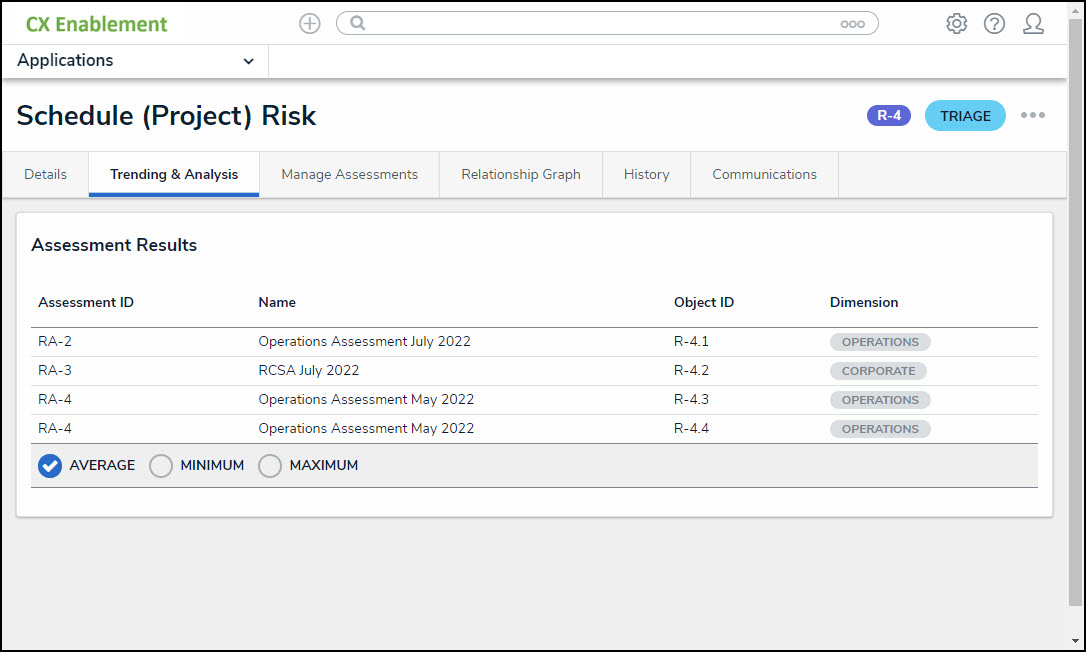The width and height of the screenshot is (1086, 652).
Task: Open the settings gear icon
Action: pyautogui.click(x=956, y=24)
